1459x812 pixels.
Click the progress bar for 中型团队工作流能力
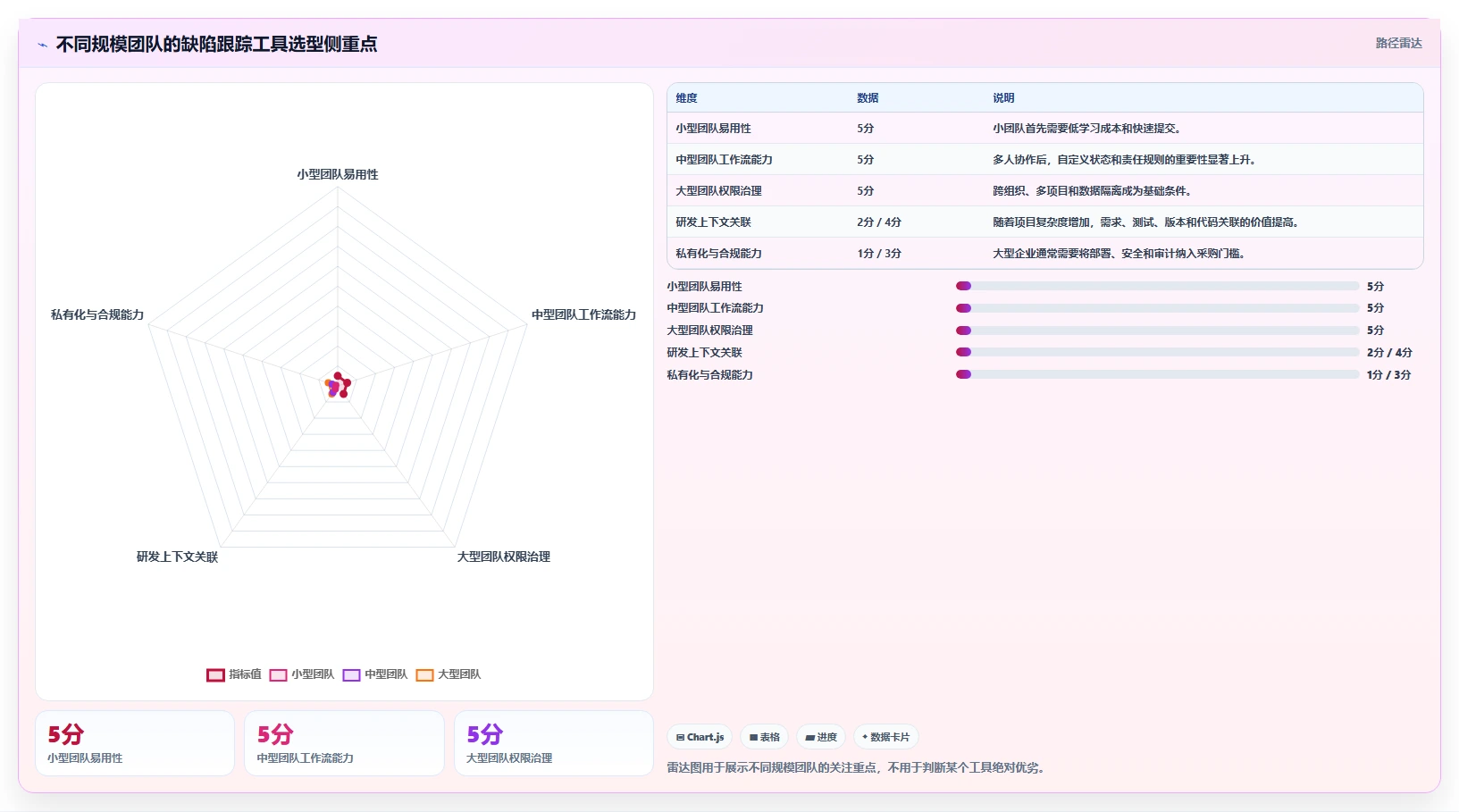(x=1157, y=308)
